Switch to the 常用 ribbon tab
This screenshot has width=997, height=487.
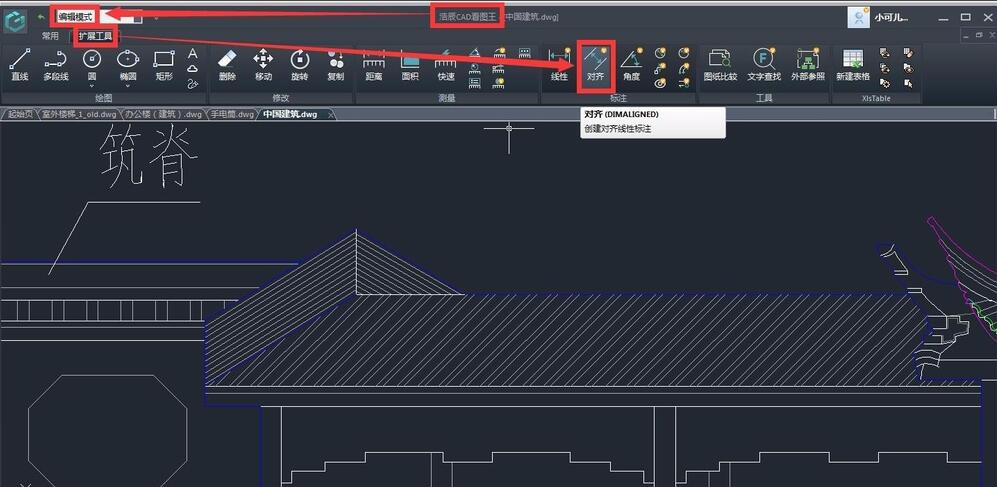coord(50,36)
